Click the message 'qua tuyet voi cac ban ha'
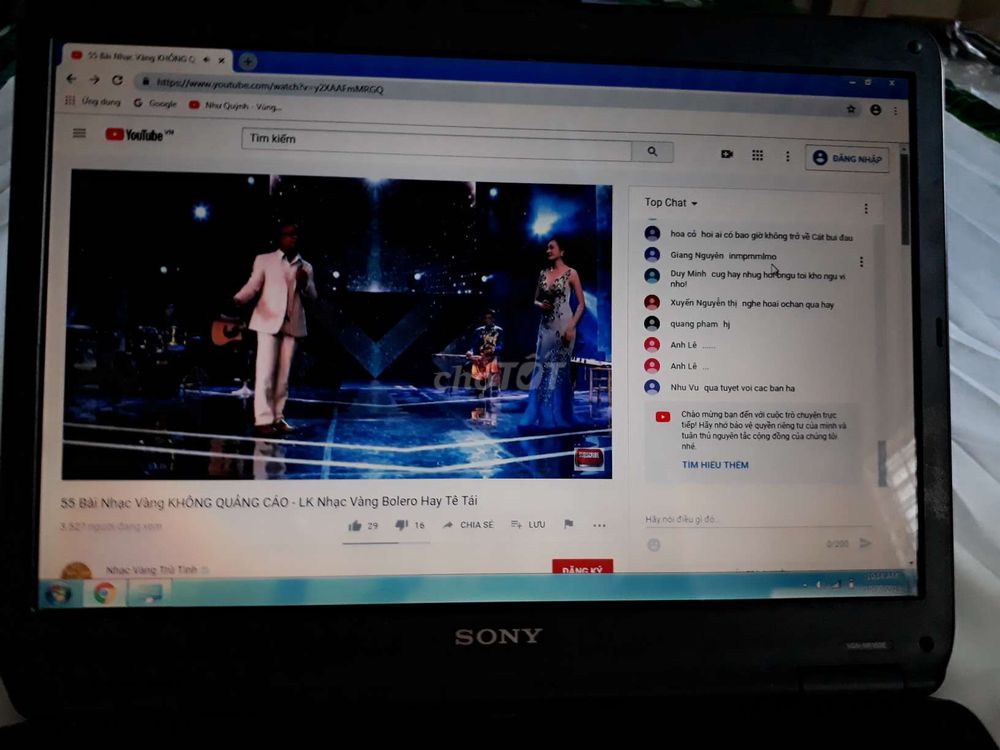 pyautogui.click(x=749, y=388)
